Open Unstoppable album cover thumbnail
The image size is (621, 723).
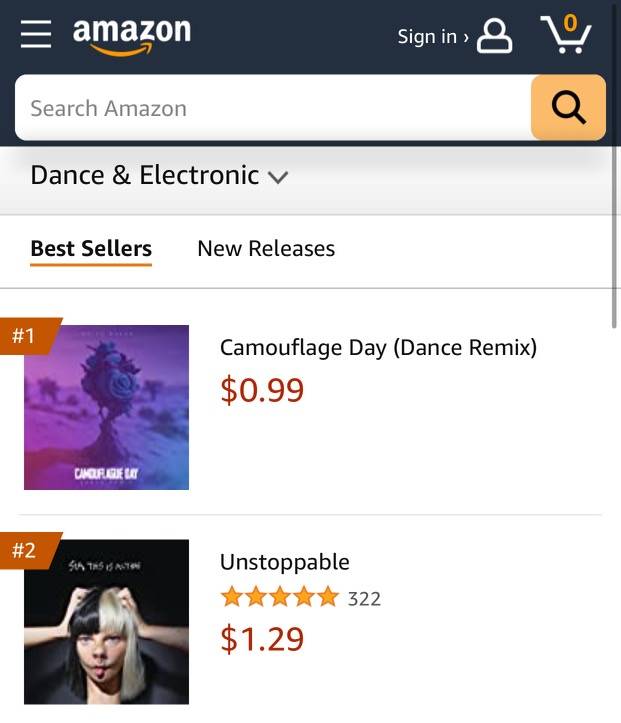tap(106, 622)
